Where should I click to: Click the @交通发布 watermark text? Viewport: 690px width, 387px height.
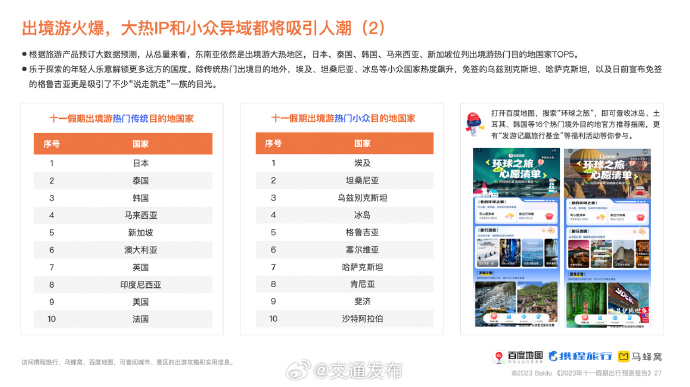pyautogui.click(x=358, y=370)
